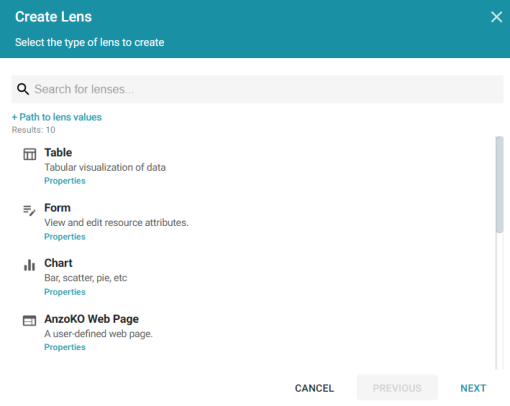
Task: Open Properties under Table
Action: click(65, 181)
